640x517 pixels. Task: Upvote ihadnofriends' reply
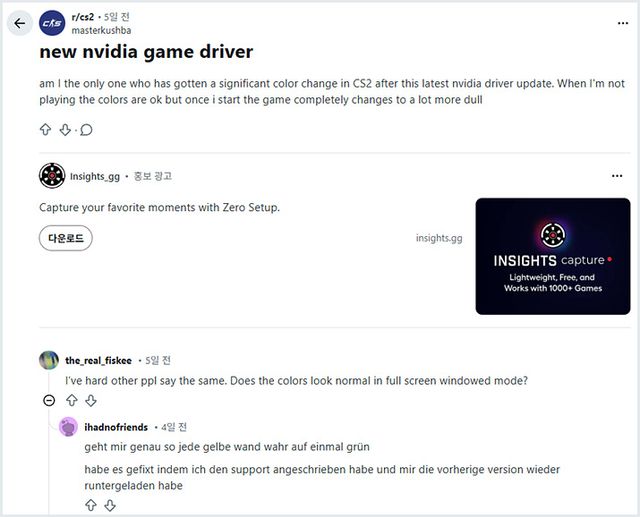pos(91,506)
